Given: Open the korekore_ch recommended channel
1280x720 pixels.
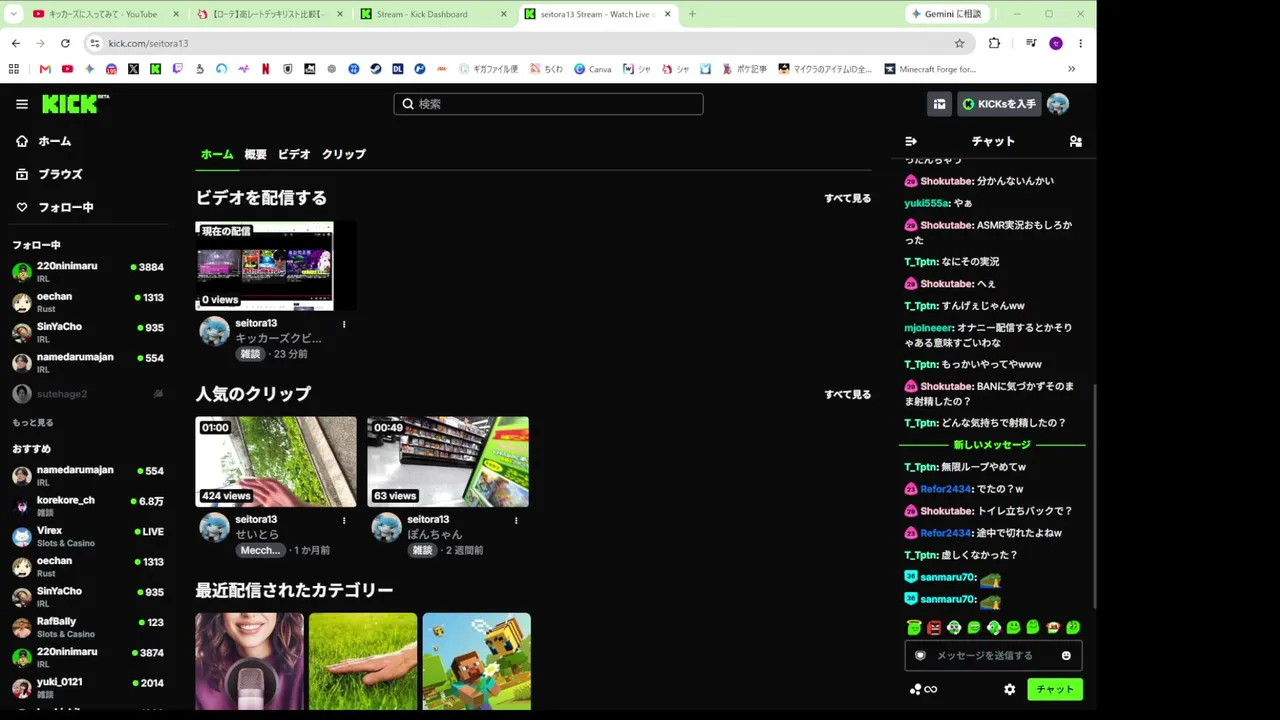Looking at the screenshot, I should tap(88, 505).
